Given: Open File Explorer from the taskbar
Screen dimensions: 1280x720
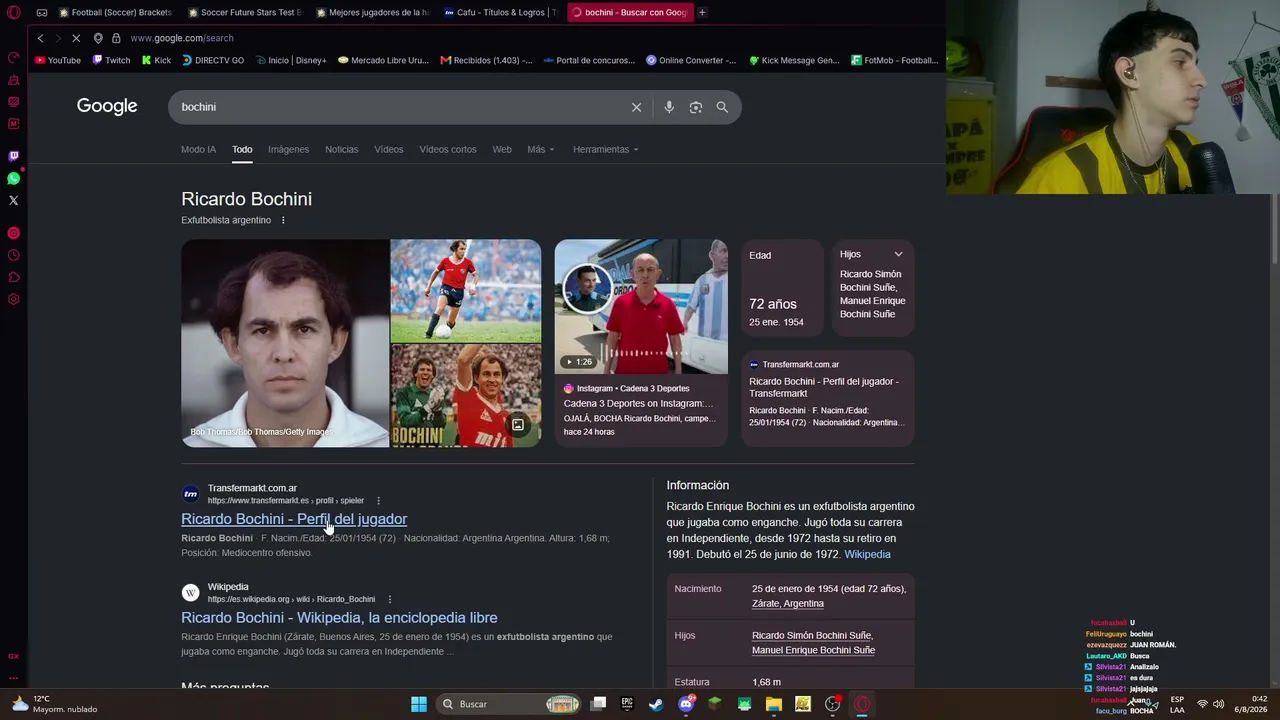Looking at the screenshot, I should [x=774, y=704].
